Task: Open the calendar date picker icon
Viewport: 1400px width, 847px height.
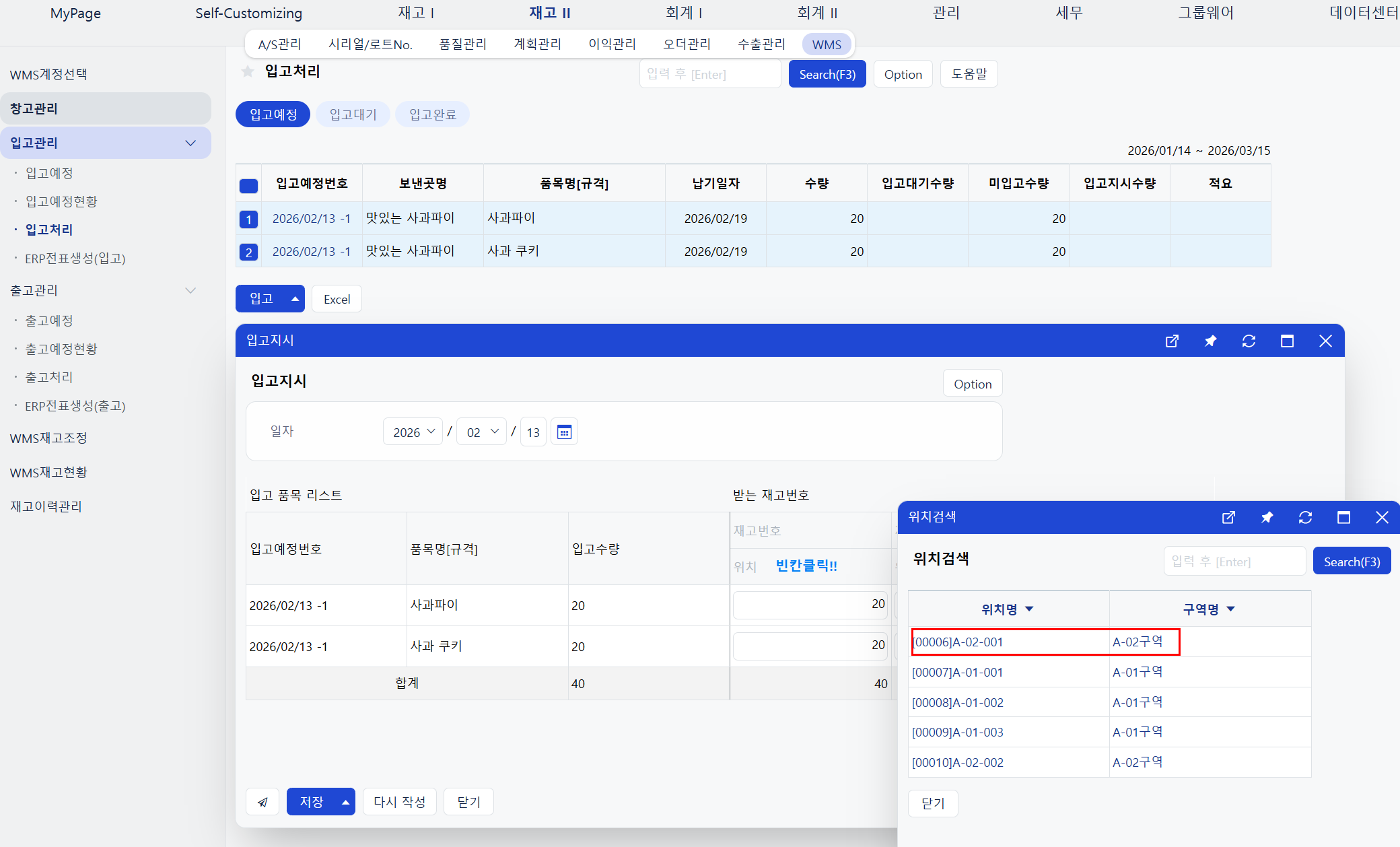Action: [564, 432]
